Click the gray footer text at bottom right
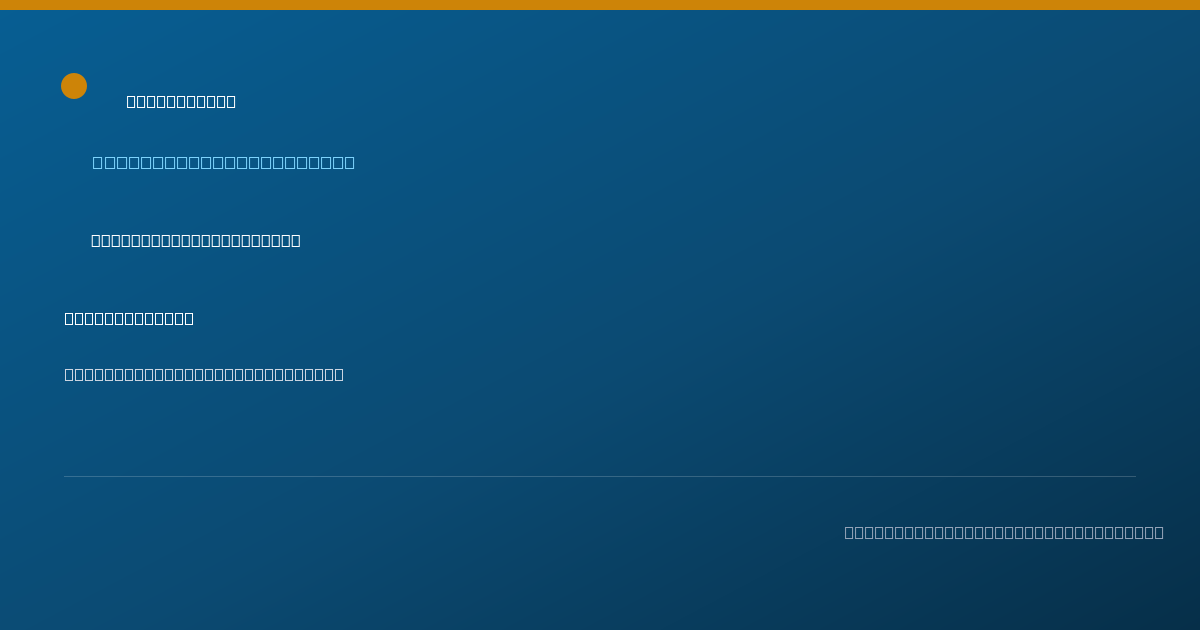This screenshot has width=1200, height=630. coord(1004,532)
